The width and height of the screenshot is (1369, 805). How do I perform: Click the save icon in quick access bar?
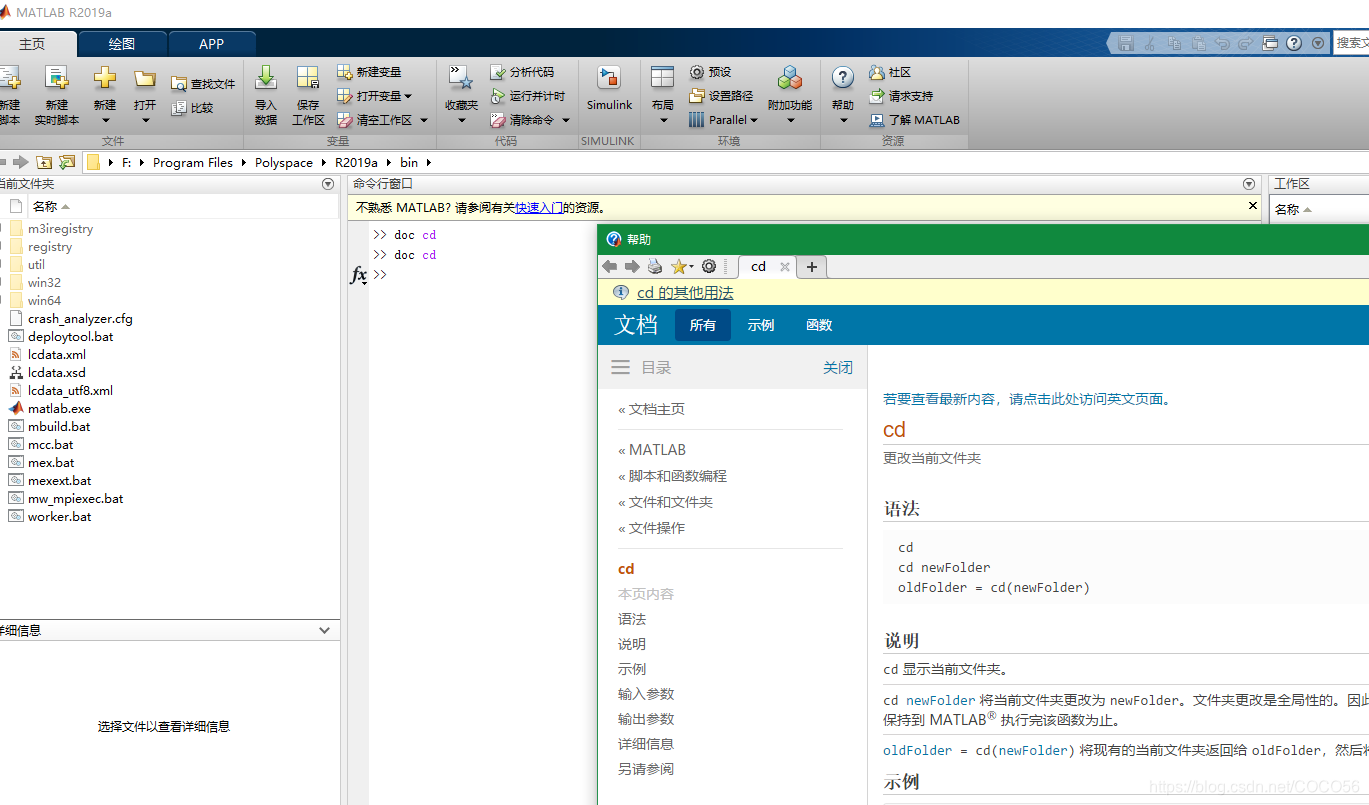pos(1126,43)
